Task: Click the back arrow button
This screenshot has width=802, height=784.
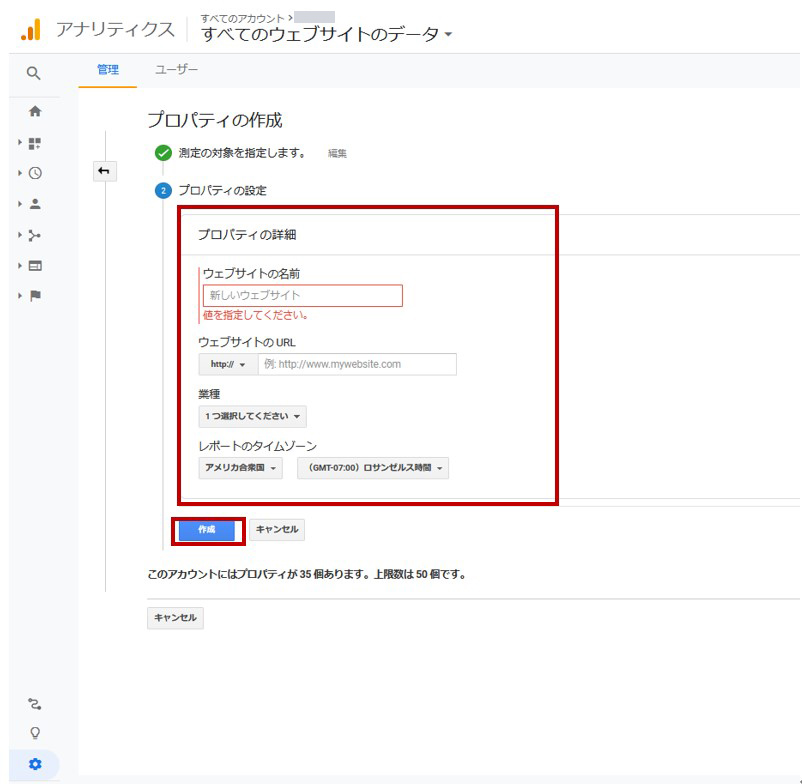Action: coord(104,172)
